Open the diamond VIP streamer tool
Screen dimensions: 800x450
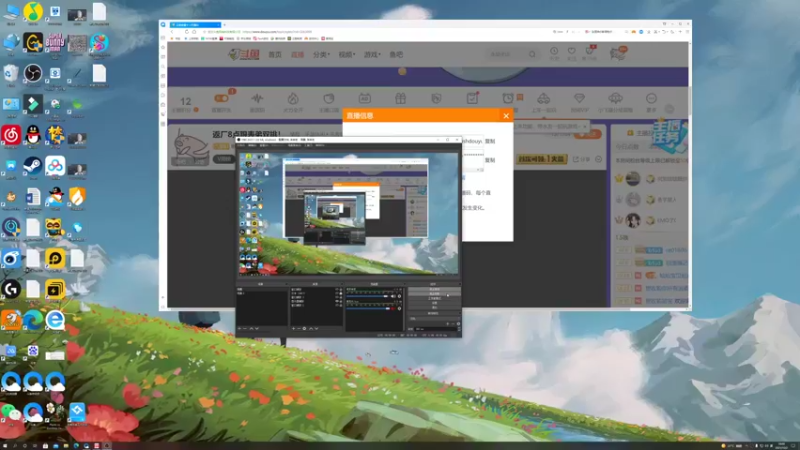pos(579,98)
